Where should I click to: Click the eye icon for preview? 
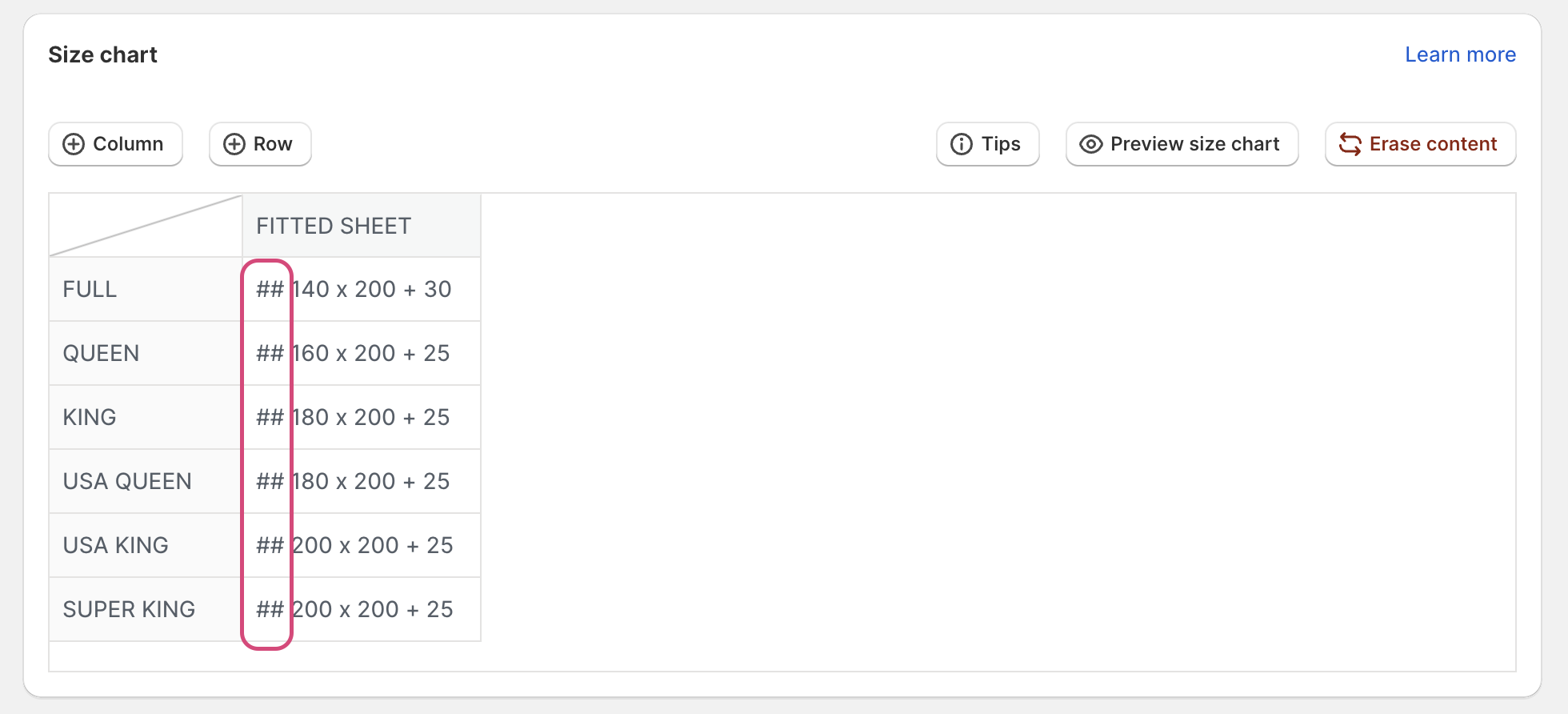[x=1090, y=144]
